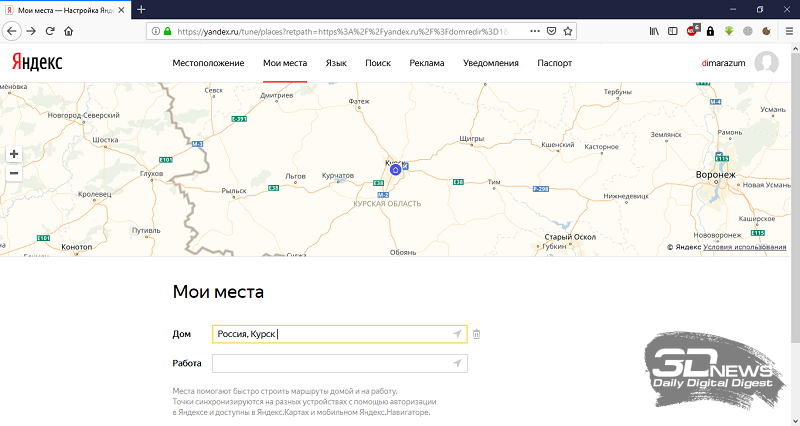Click the home marker on Kursk
The image size is (800, 426).
(x=395, y=170)
